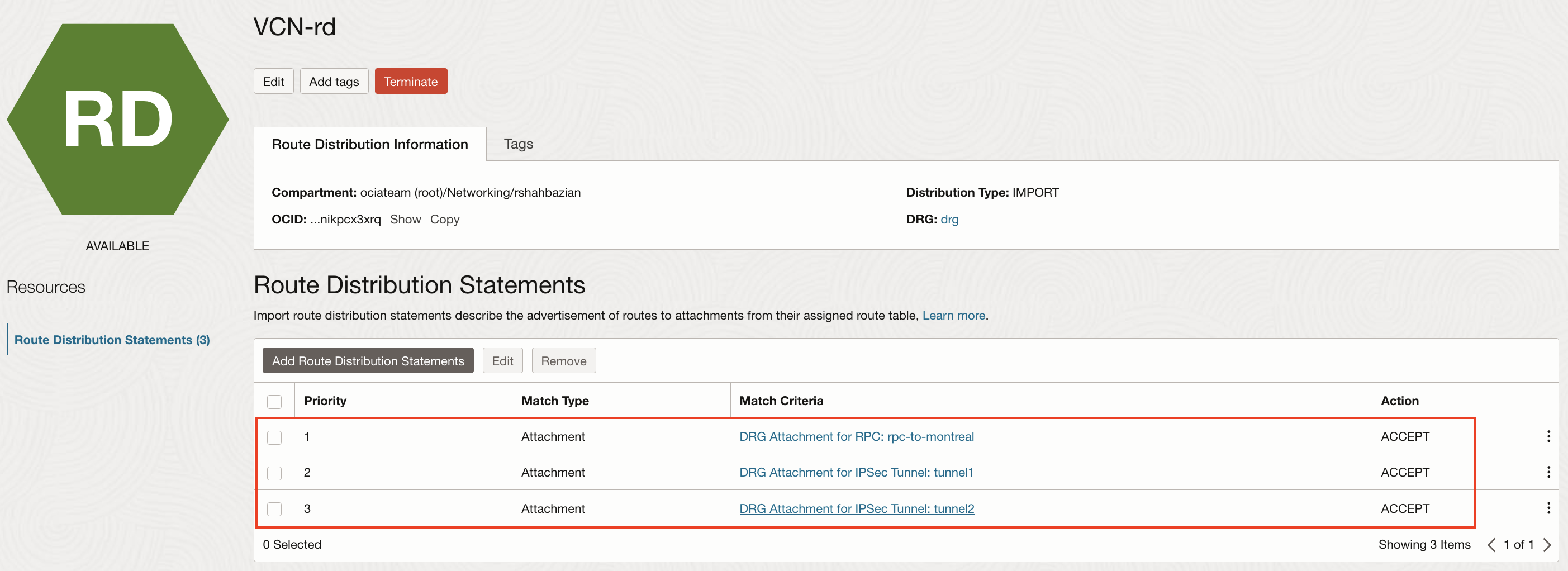Image resolution: width=1568 pixels, height=571 pixels.
Task: Open kebab menu for tunnel1 statement row
Action: coord(1548,472)
